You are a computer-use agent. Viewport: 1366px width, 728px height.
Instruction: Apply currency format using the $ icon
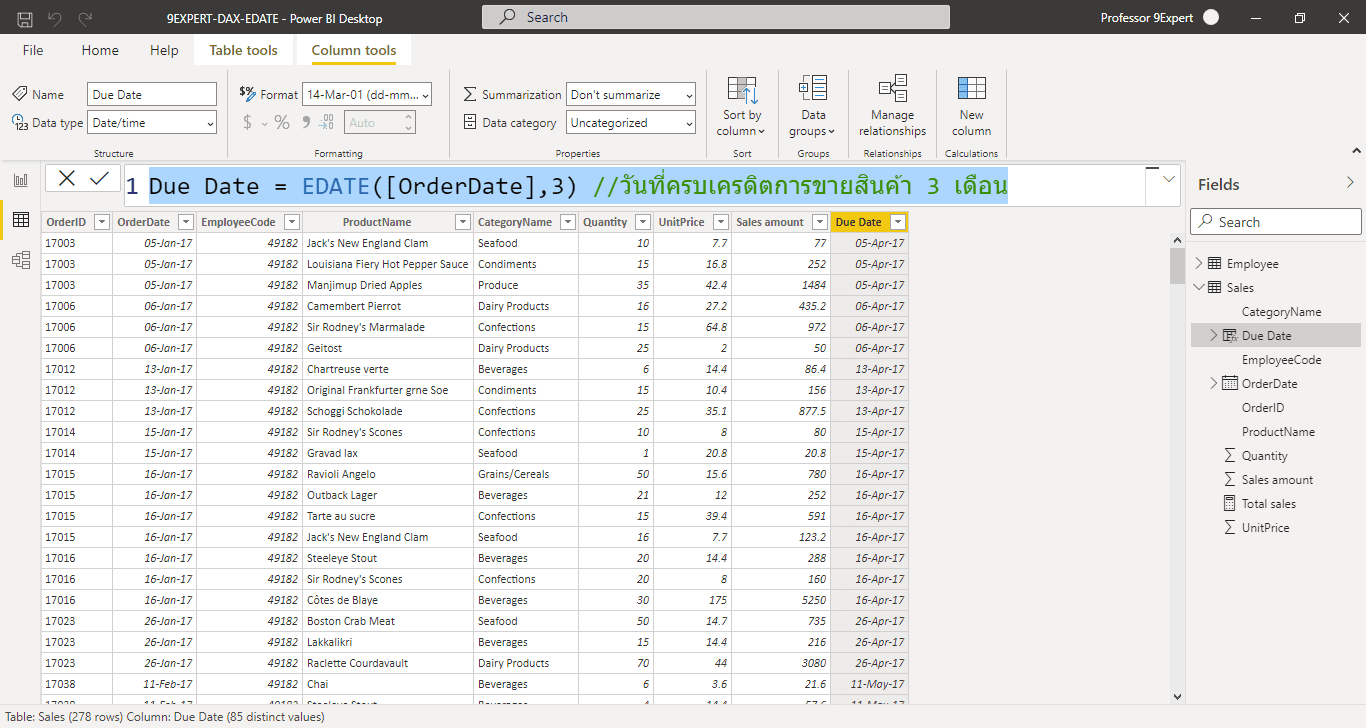247,121
